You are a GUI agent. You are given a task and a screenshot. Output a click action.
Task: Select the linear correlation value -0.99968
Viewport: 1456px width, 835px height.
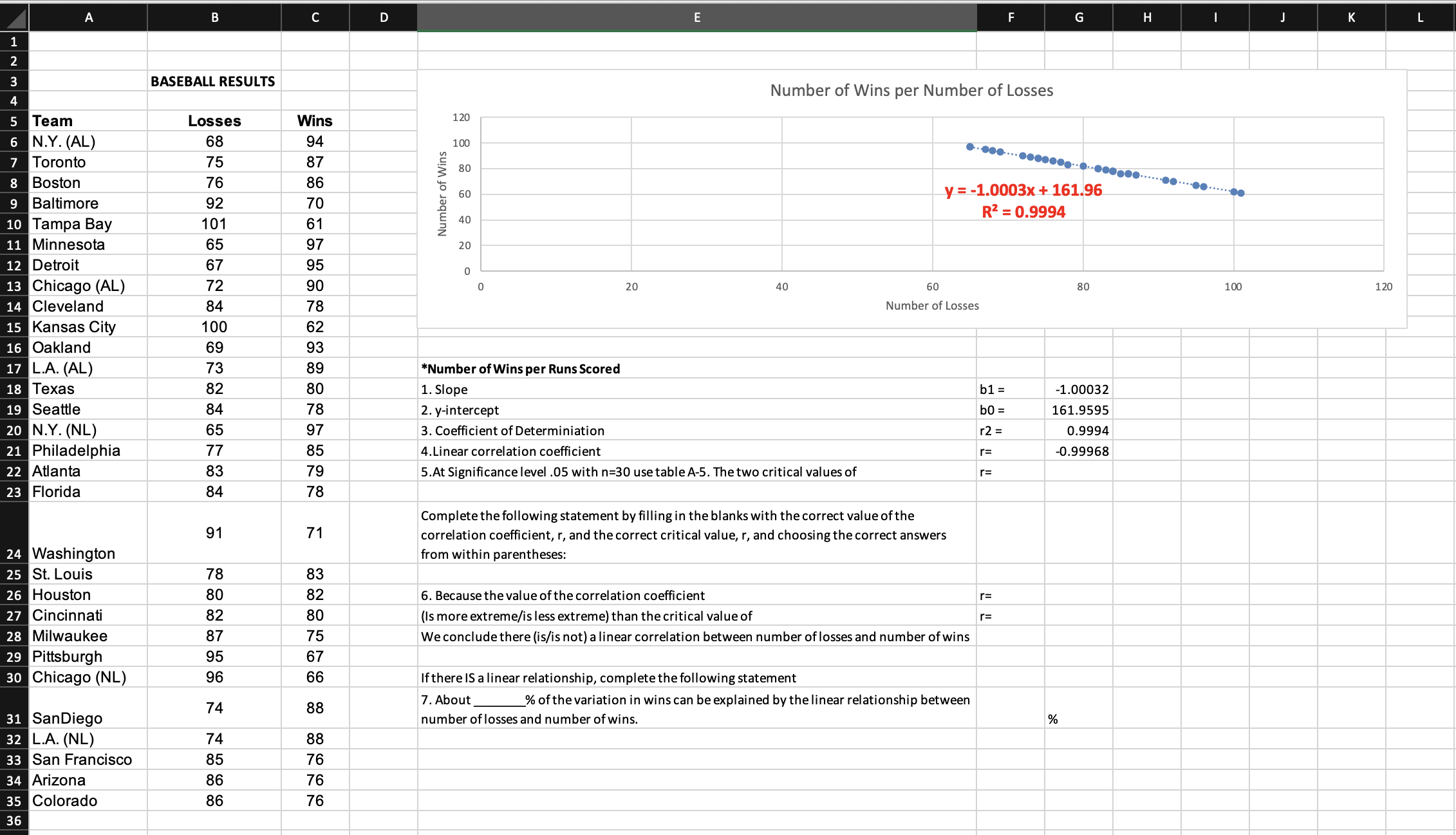[1079, 451]
